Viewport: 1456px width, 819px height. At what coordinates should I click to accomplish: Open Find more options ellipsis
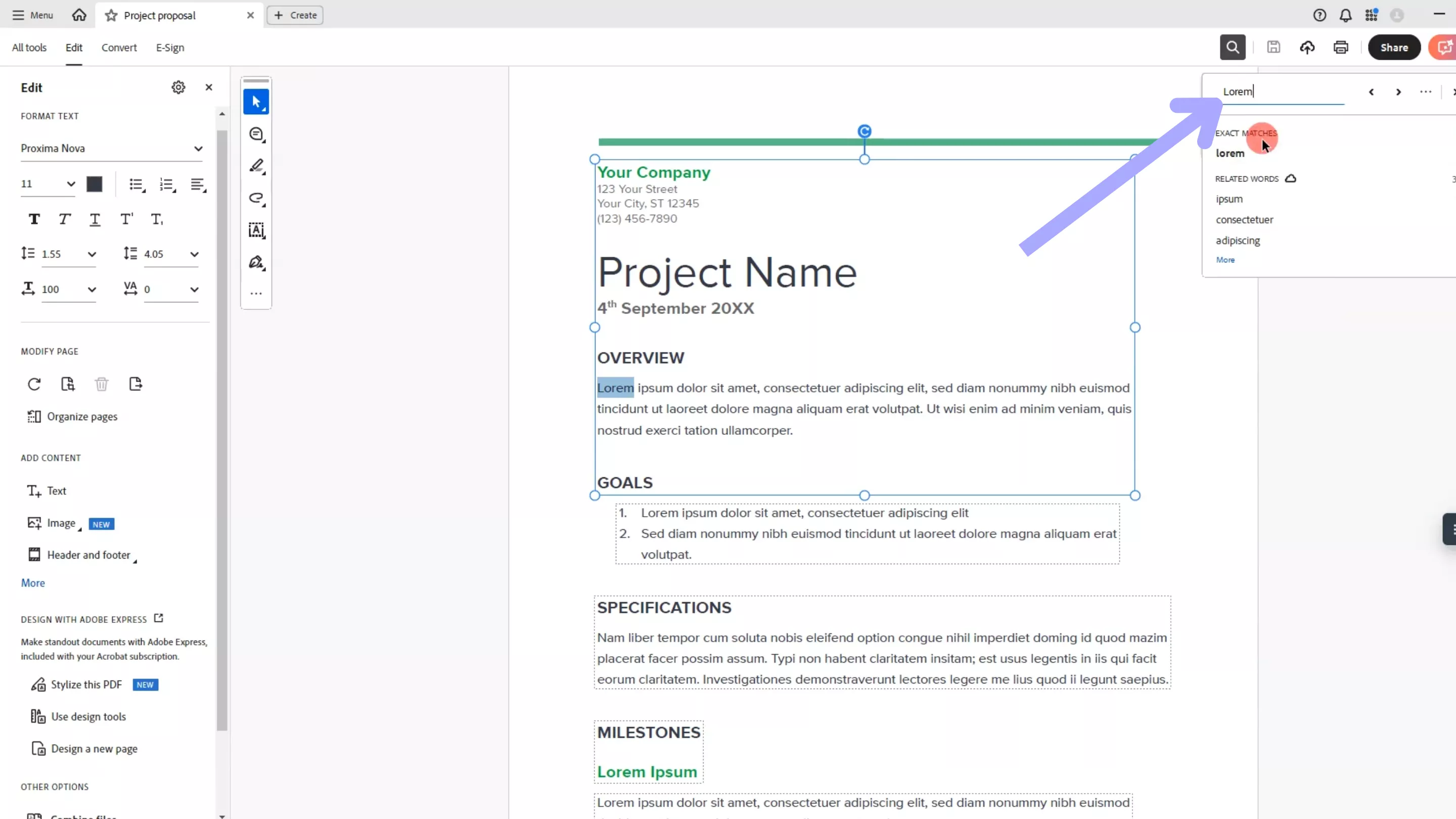pyautogui.click(x=1426, y=92)
